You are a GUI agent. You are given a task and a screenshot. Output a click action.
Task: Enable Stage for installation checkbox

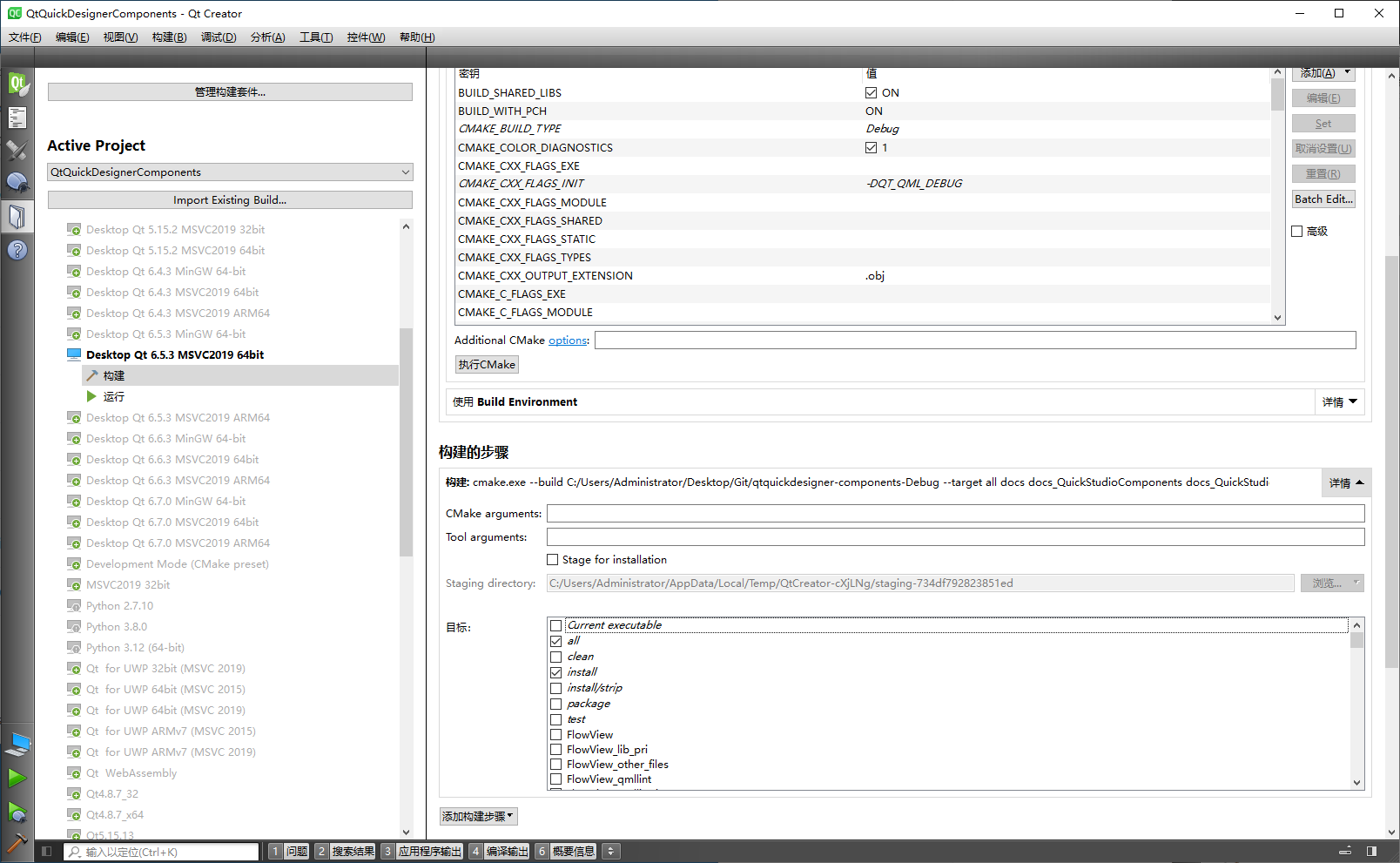[552, 560]
